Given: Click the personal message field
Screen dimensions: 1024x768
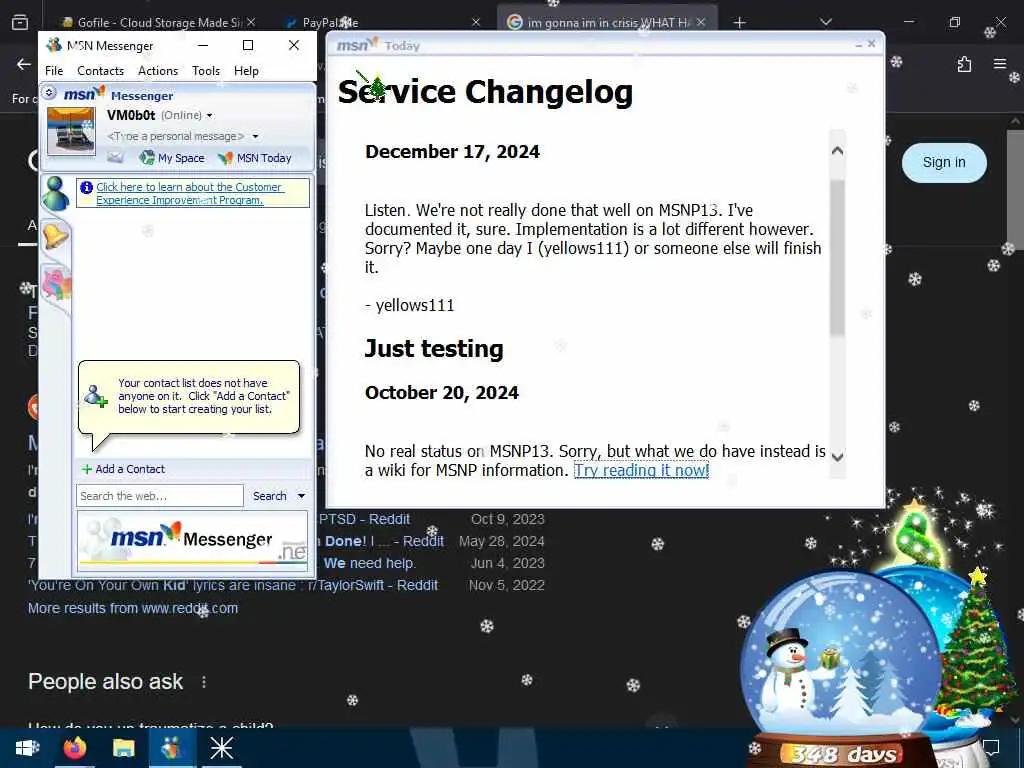Looking at the screenshot, I should click(x=176, y=136).
